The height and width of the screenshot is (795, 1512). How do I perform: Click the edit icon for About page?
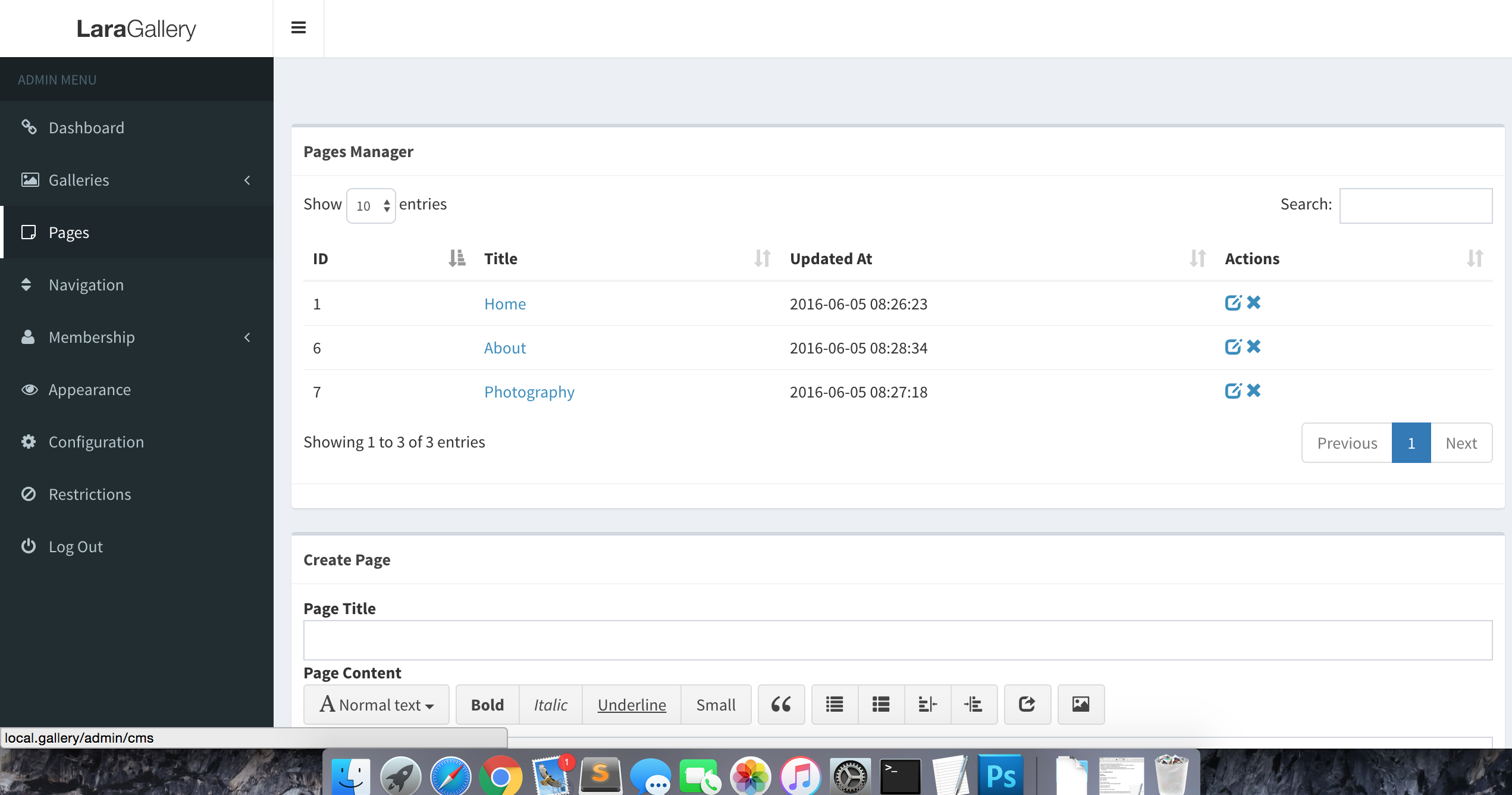click(1233, 347)
